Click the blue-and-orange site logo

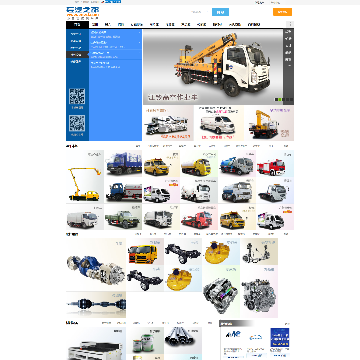coord(83,12)
